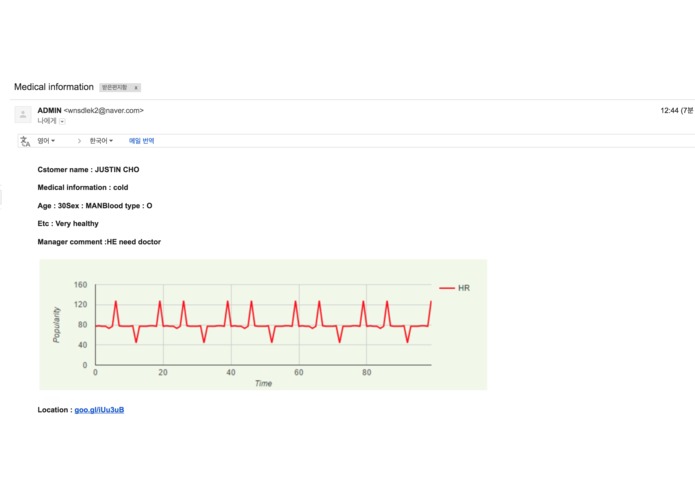Screen dimensions: 695x494
Task: Click the sender avatar icon
Action: coord(23,114)
